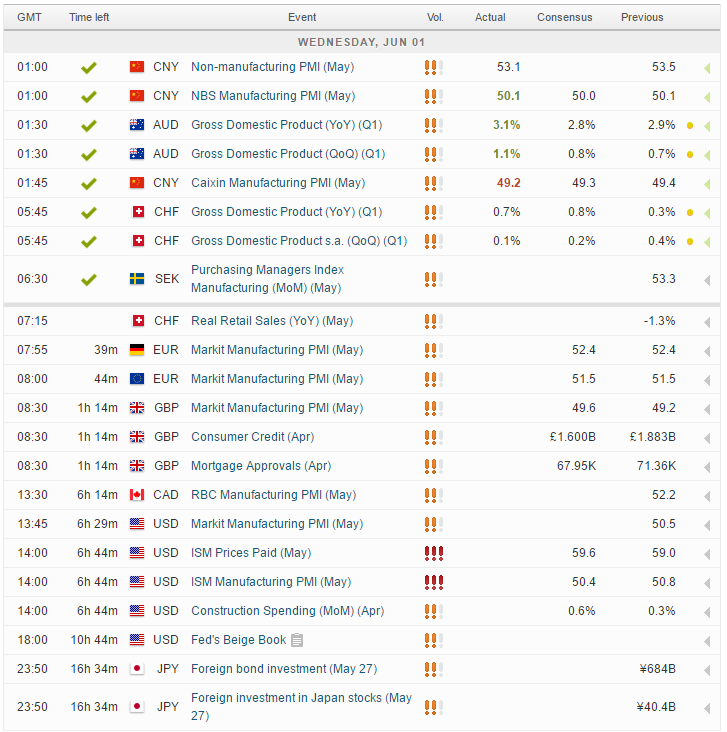Viewport: 727px width, 732px height.
Task: Click yellow revision dot on CHF GDP (YoY) row
Action: click(x=690, y=212)
